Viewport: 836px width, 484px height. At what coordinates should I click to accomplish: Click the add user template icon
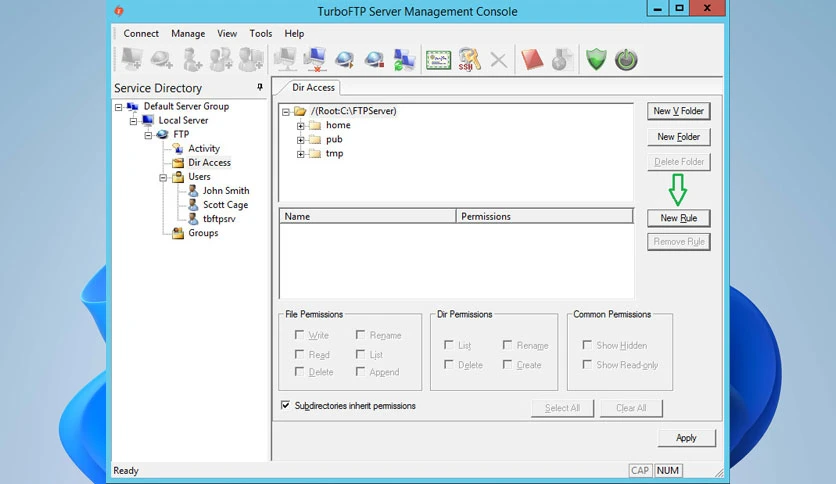point(251,59)
